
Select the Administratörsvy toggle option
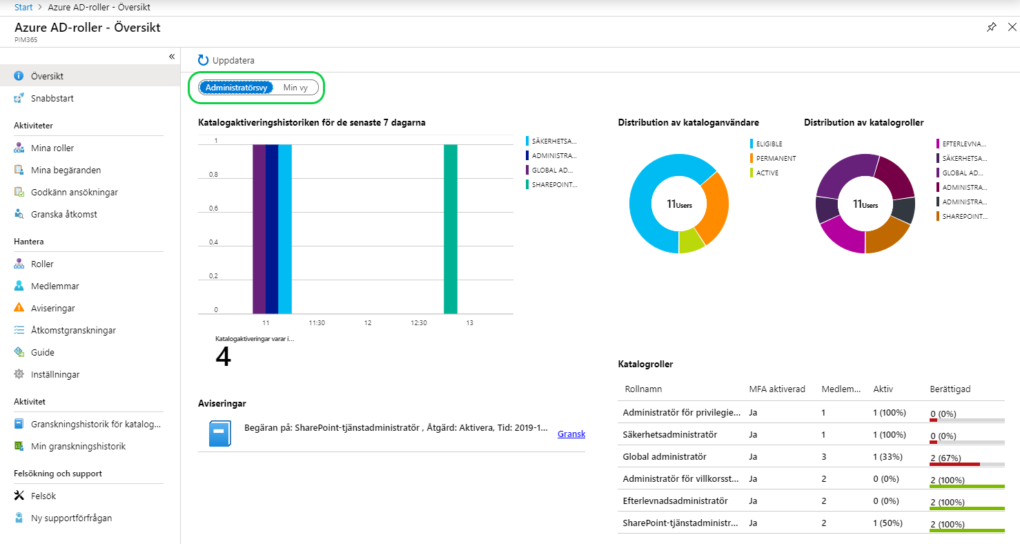tap(236, 87)
